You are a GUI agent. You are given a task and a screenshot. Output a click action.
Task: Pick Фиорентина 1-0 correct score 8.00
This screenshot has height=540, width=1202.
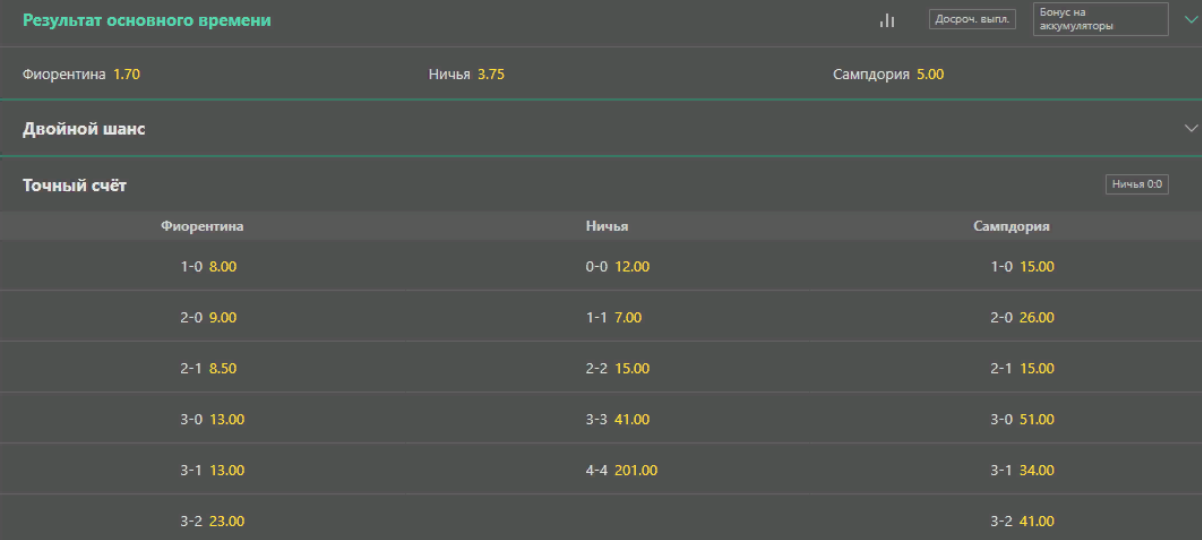pyautogui.click(x=202, y=266)
